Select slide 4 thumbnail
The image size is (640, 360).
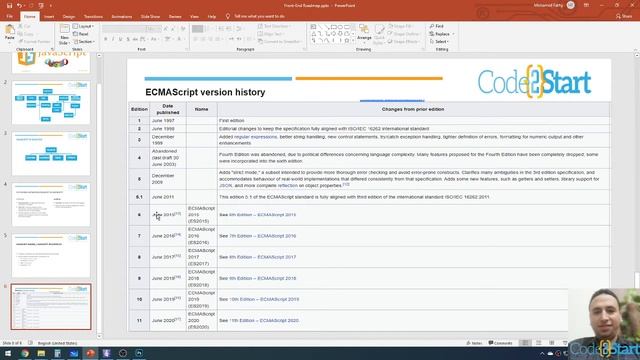pos(51,204)
